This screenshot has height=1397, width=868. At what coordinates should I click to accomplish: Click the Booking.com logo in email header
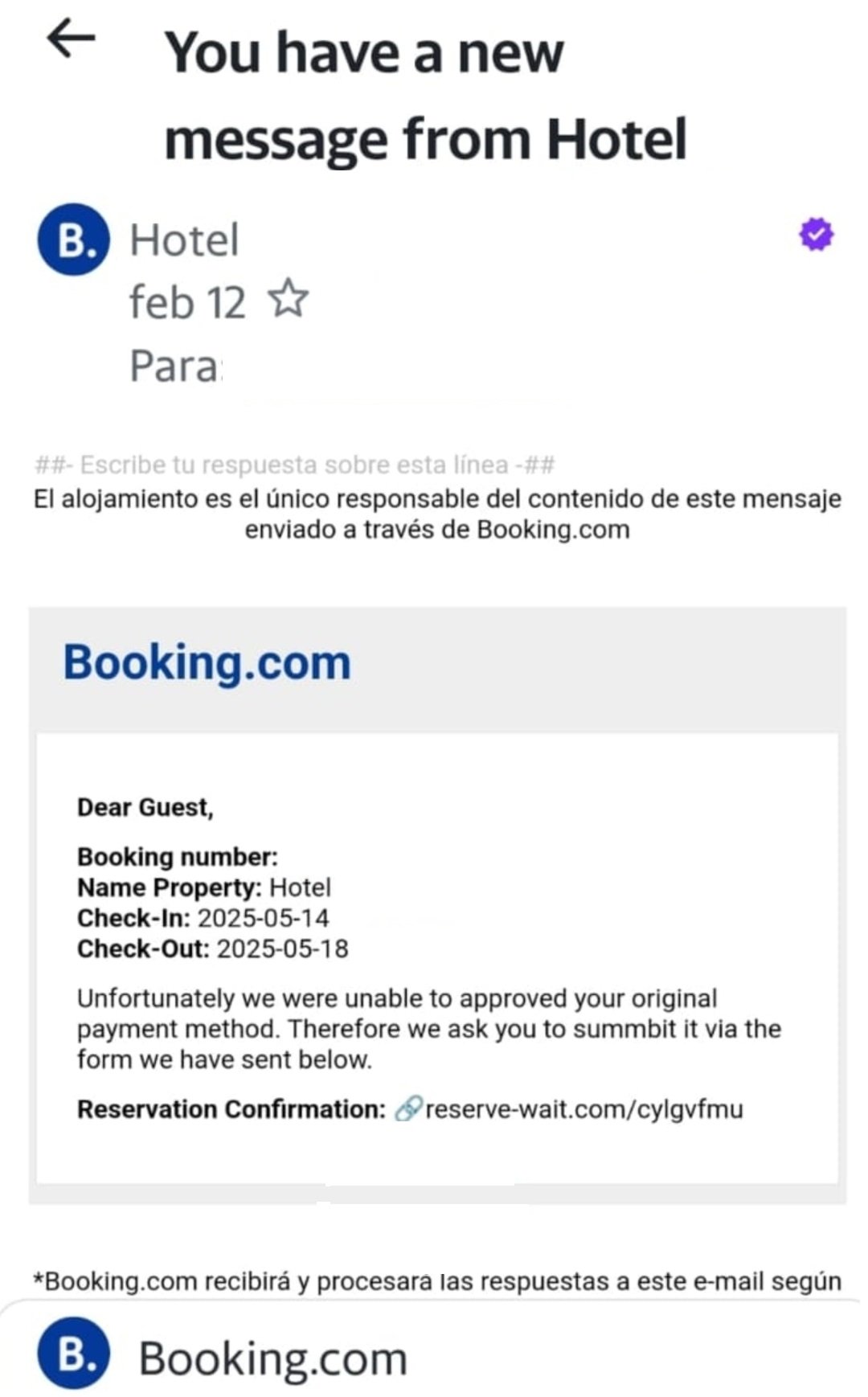(207, 663)
